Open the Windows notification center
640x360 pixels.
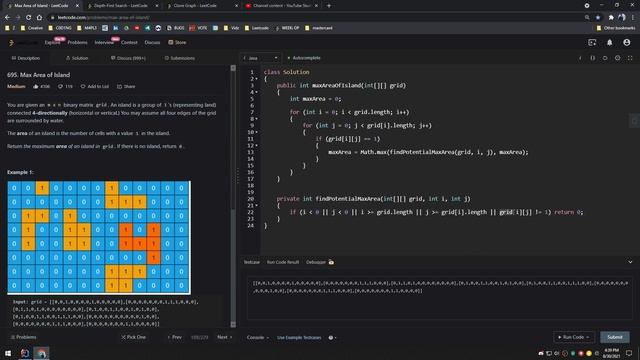(629, 353)
